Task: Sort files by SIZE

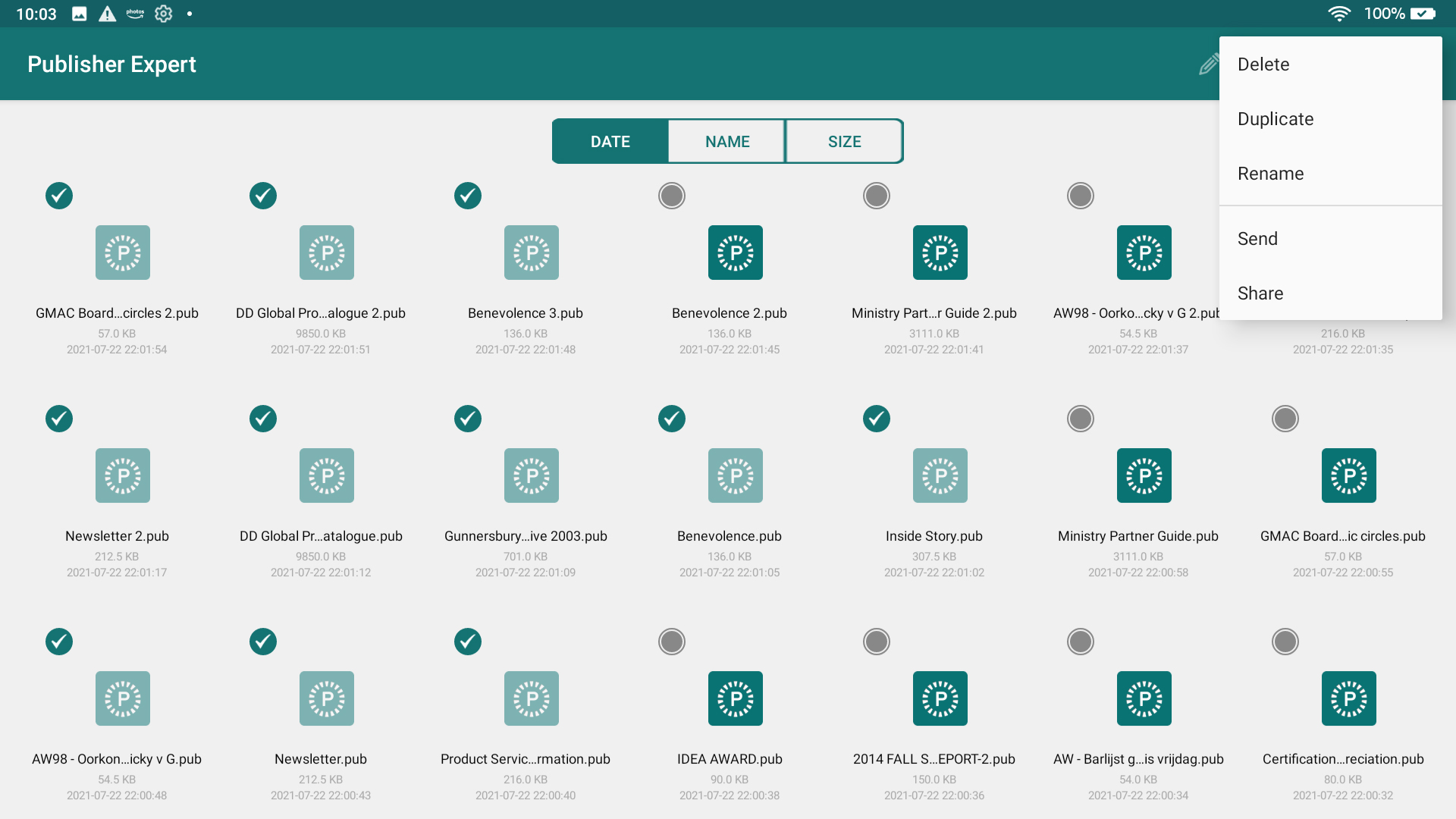Action: point(844,141)
